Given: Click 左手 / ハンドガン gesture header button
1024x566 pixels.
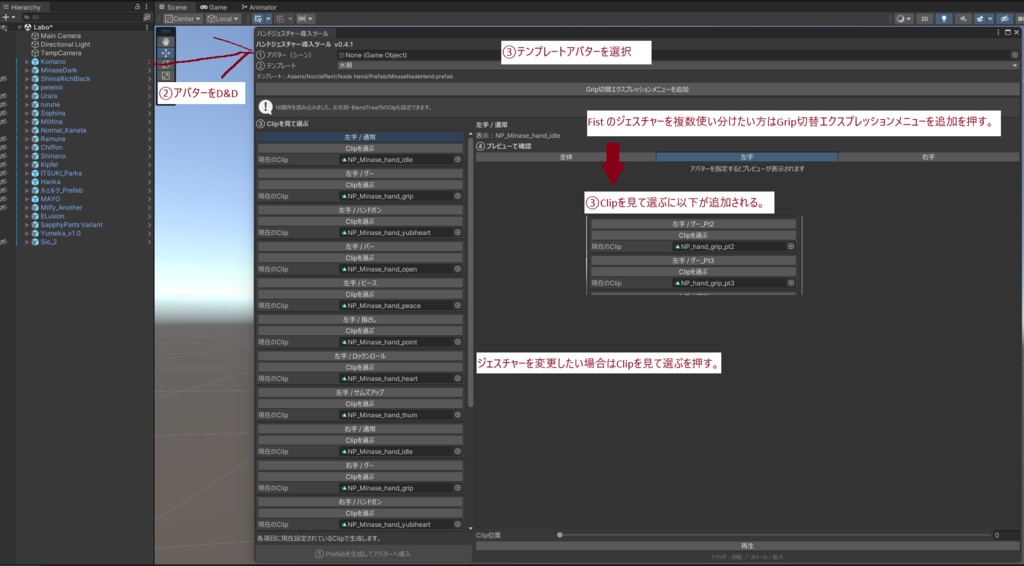Looking at the screenshot, I should pyautogui.click(x=360, y=211).
